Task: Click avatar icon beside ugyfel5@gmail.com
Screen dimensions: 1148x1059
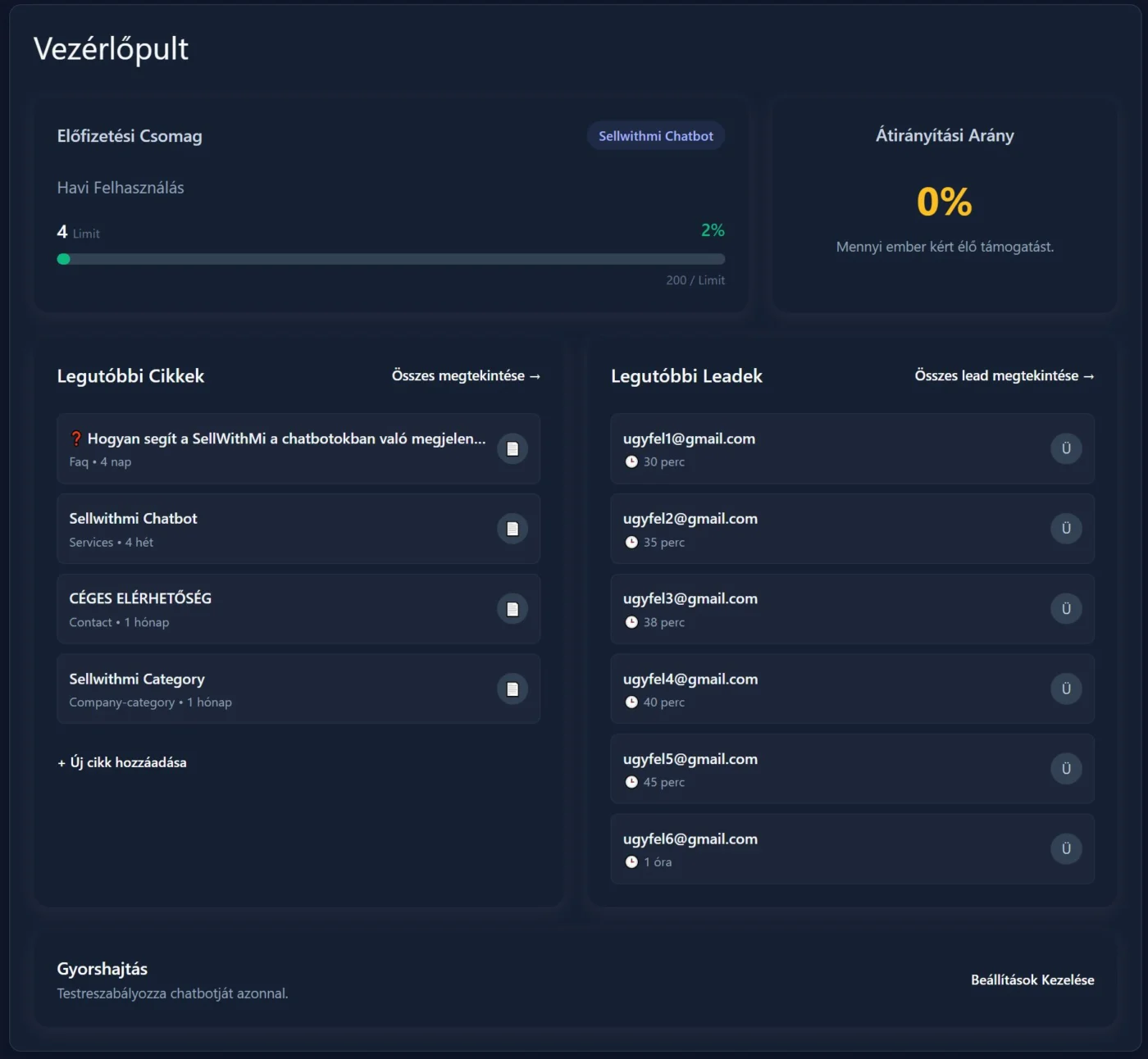Action: (1066, 769)
